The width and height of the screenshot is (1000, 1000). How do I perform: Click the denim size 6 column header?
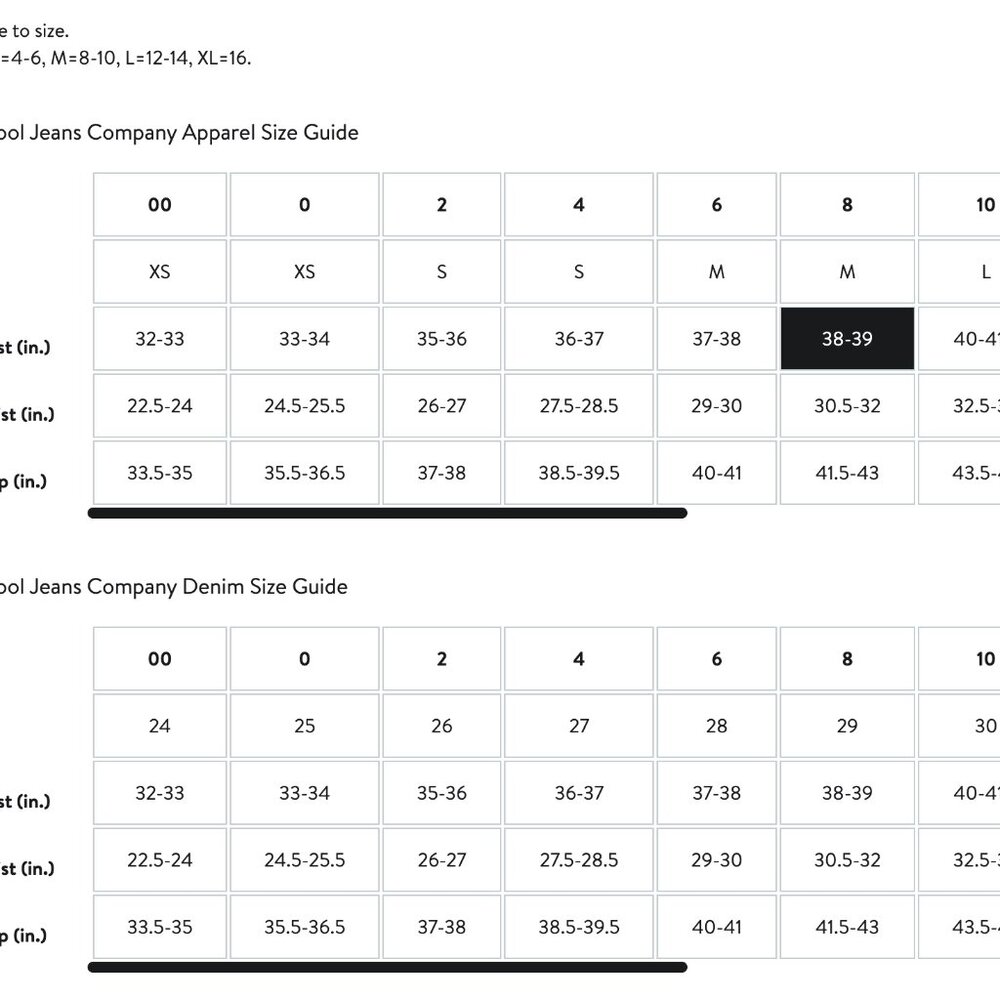click(x=717, y=659)
